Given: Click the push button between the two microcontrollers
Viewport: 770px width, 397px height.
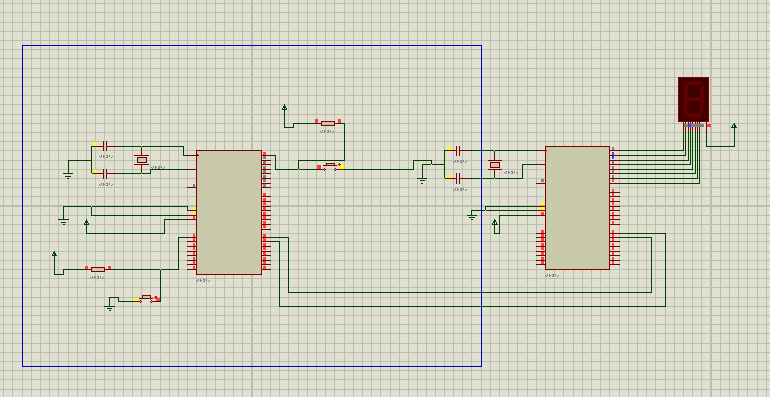Looking at the screenshot, I should point(330,166).
